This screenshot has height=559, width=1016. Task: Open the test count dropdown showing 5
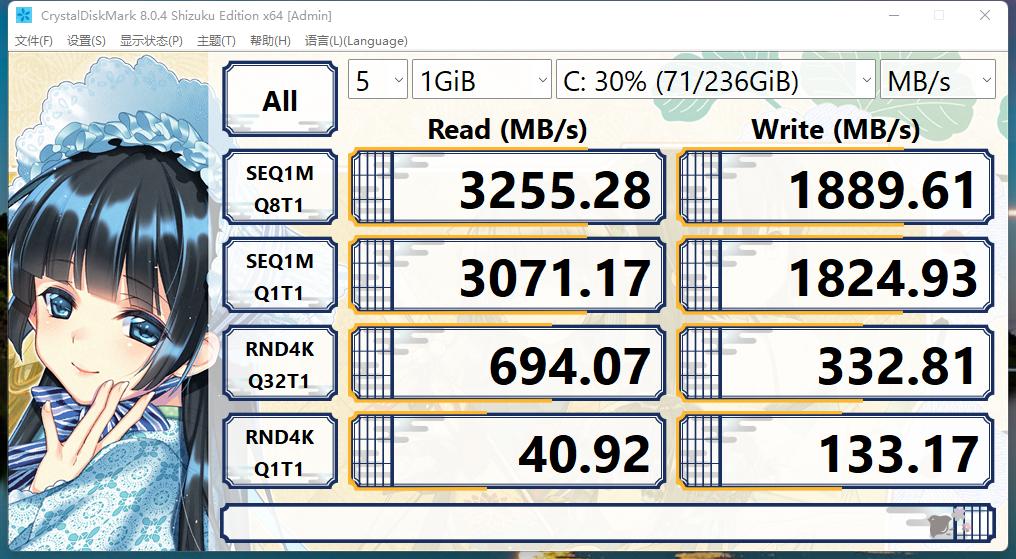(377, 81)
